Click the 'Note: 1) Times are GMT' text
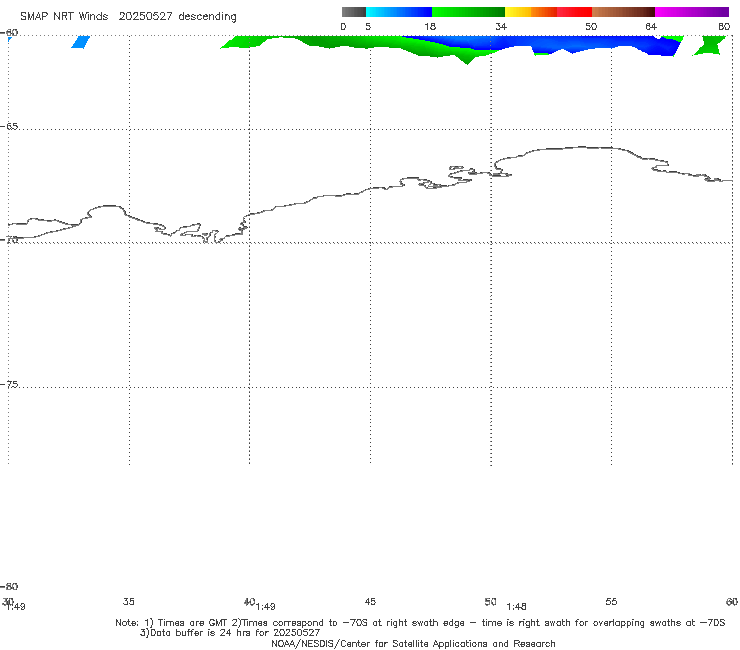 pyautogui.click(x=172, y=623)
